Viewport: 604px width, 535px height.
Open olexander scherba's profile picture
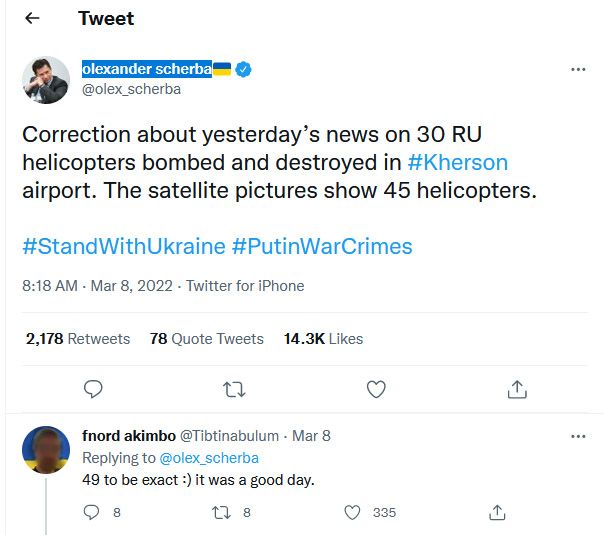46,80
